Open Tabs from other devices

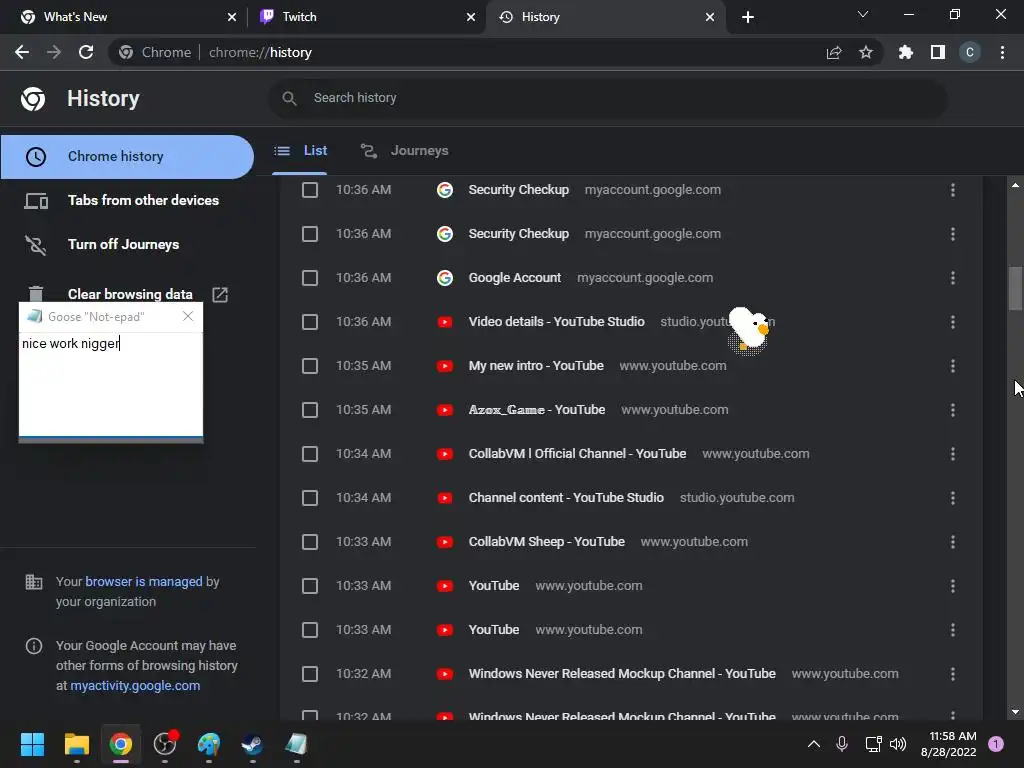pos(127,200)
